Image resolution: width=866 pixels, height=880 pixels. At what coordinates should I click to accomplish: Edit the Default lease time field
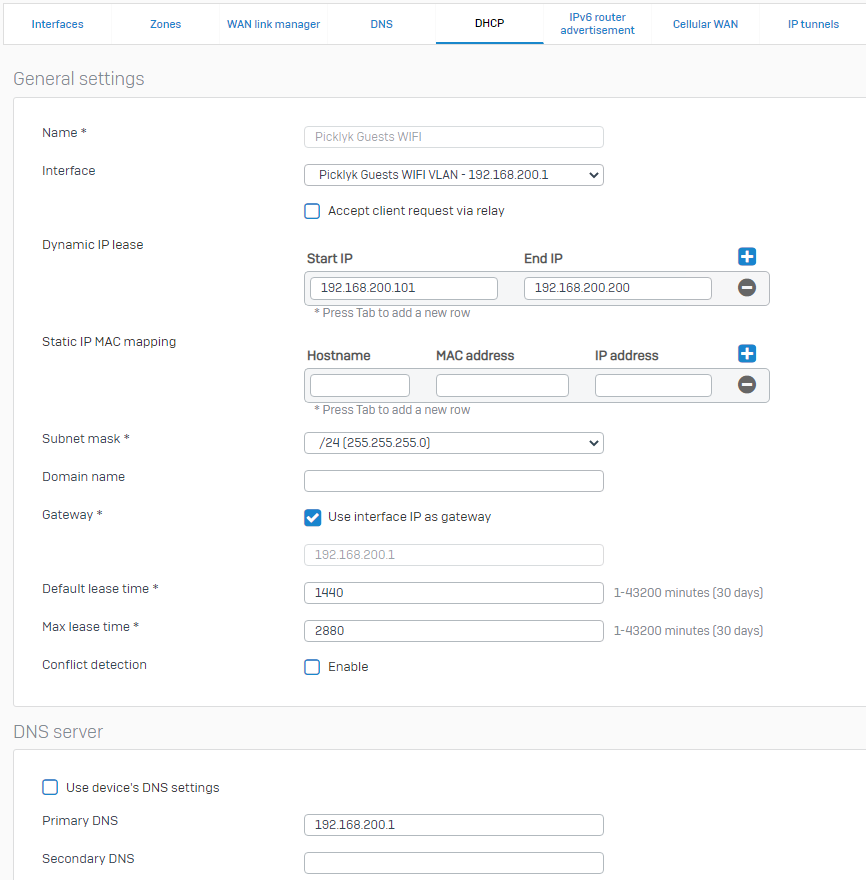coord(453,593)
